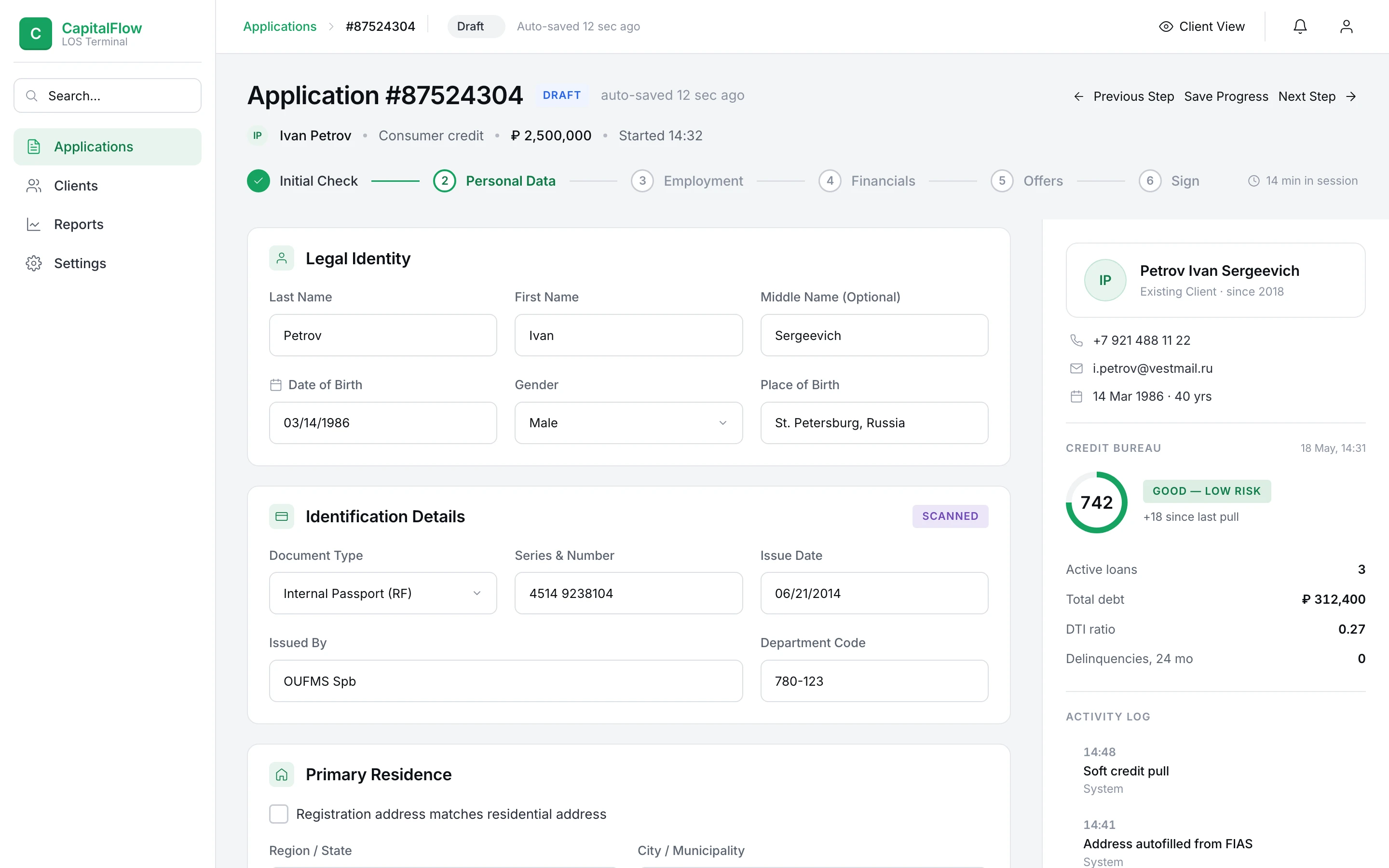Click the Previous Step left arrow icon
1389x868 pixels.
pyautogui.click(x=1078, y=96)
